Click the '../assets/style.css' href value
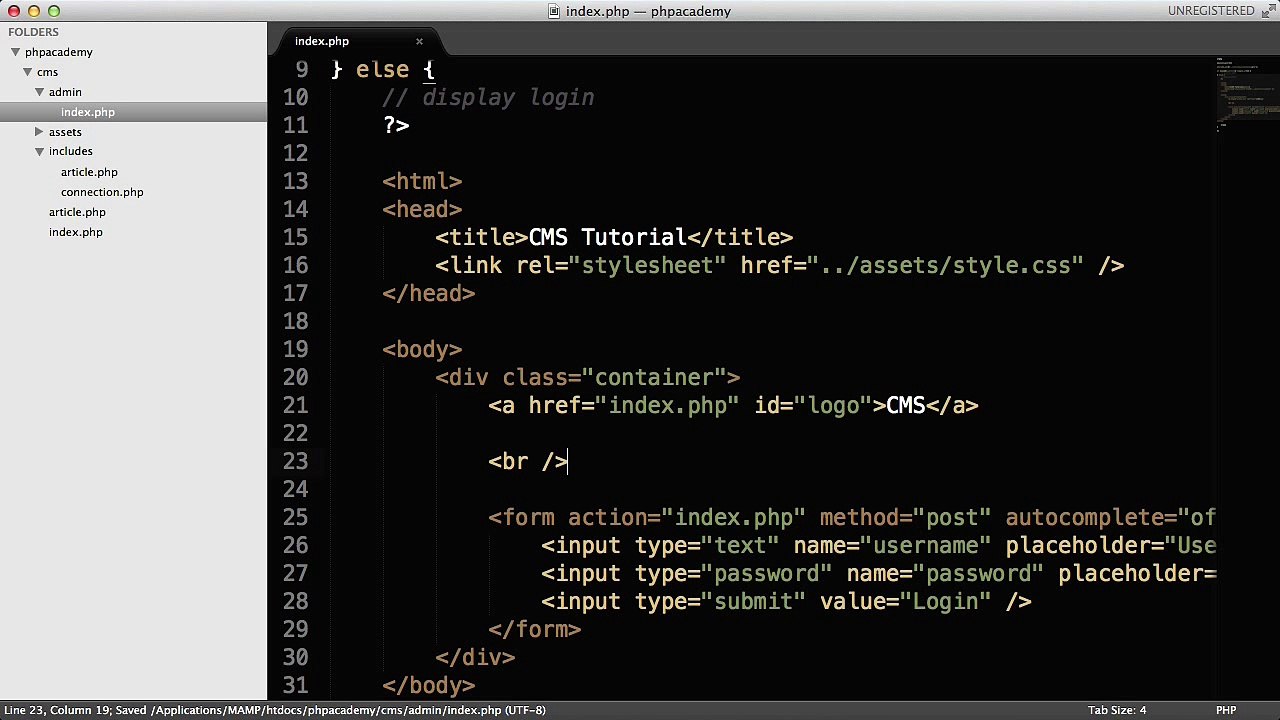This screenshot has height=720, width=1280. tap(952, 265)
